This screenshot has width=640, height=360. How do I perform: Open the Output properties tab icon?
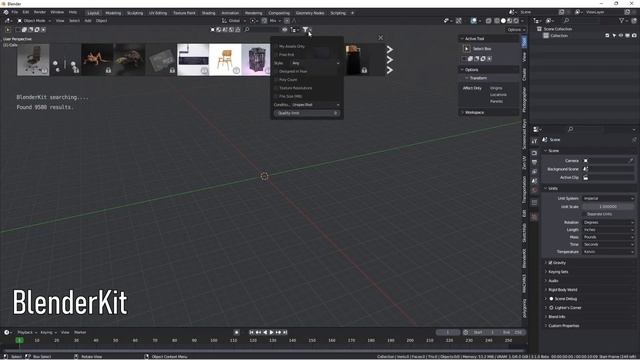(x=534, y=162)
